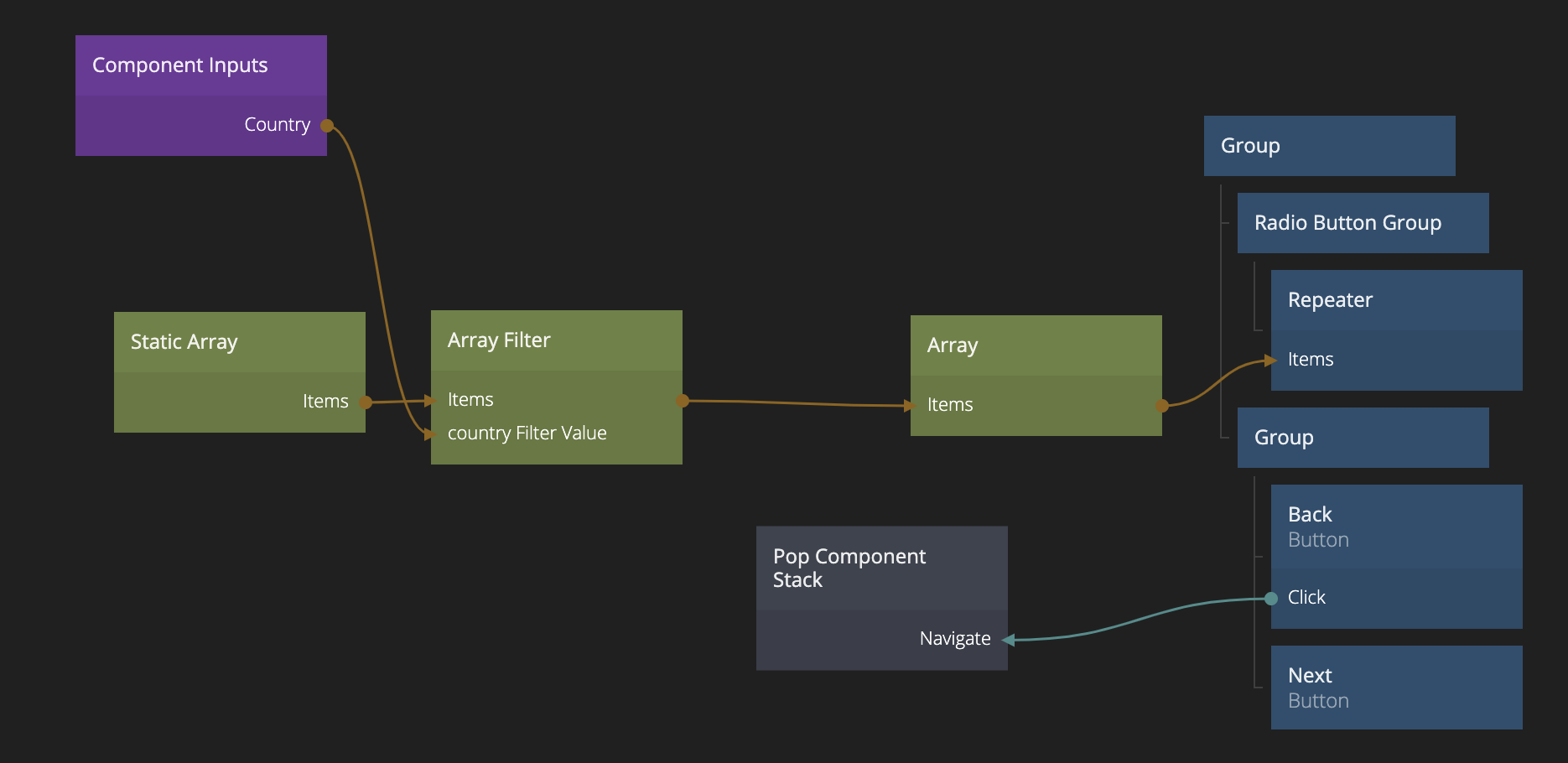Select the top-level Group node
Image resolution: width=1568 pixels, height=763 pixels.
click(1329, 146)
